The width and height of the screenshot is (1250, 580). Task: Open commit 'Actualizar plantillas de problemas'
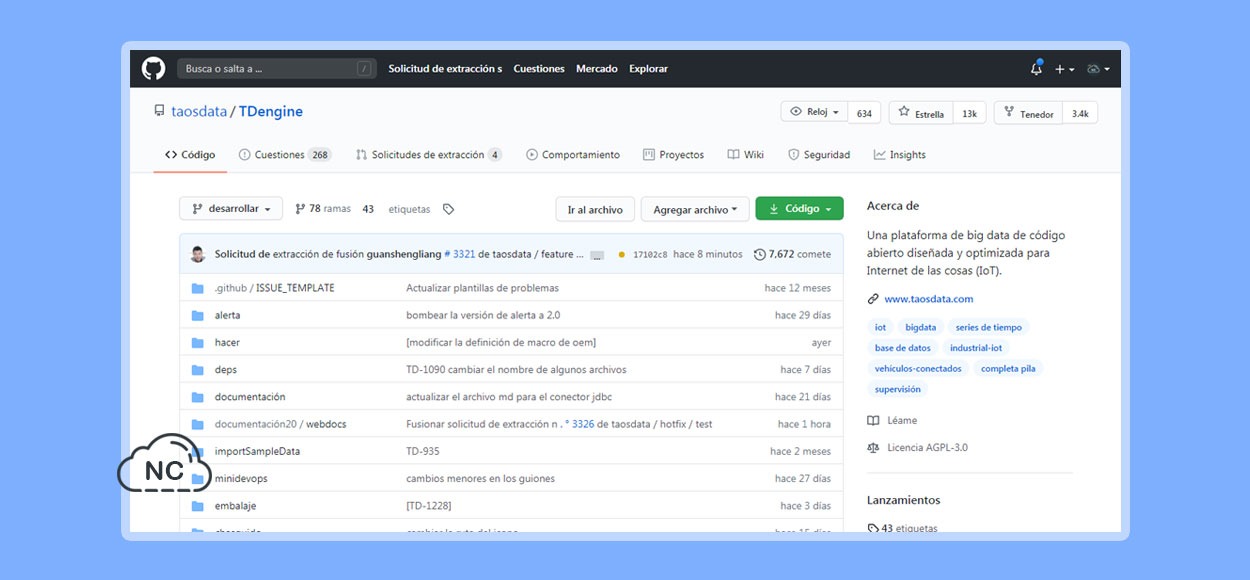[x=482, y=288]
